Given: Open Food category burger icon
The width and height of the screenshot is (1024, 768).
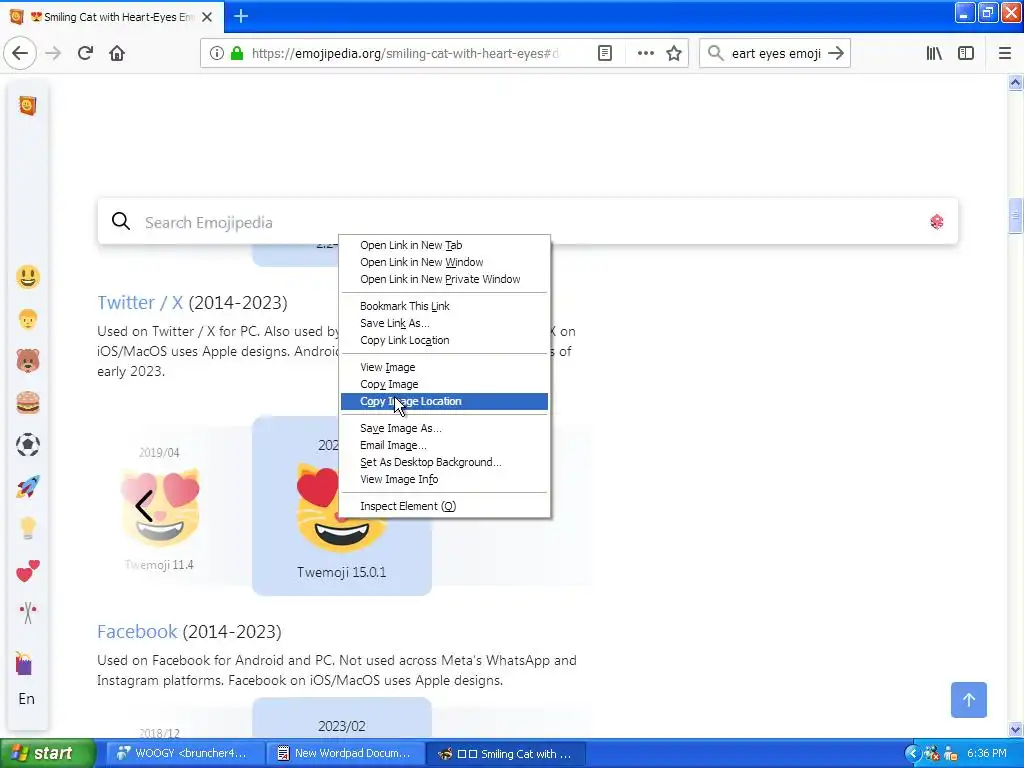Looking at the screenshot, I should tap(27, 403).
